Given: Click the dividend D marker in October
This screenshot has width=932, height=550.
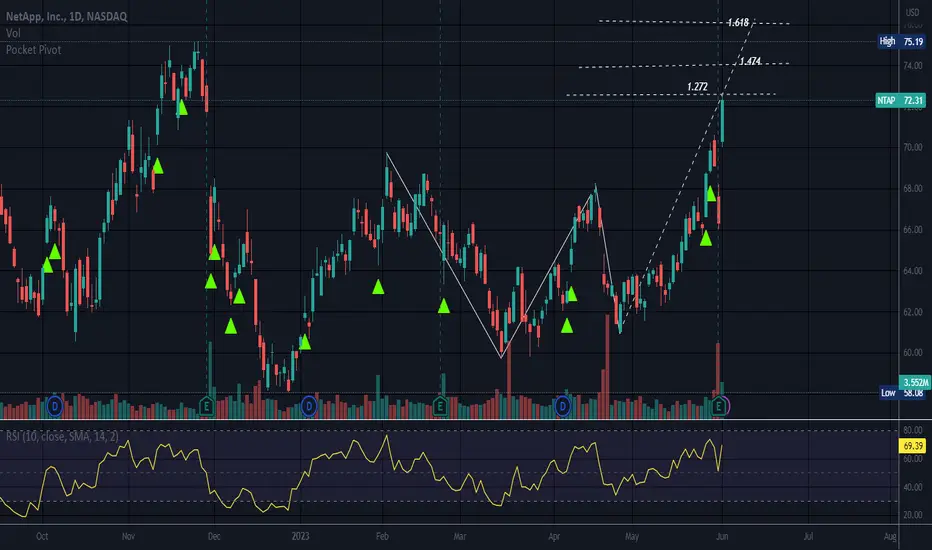Looking at the screenshot, I should [x=55, y=407].
